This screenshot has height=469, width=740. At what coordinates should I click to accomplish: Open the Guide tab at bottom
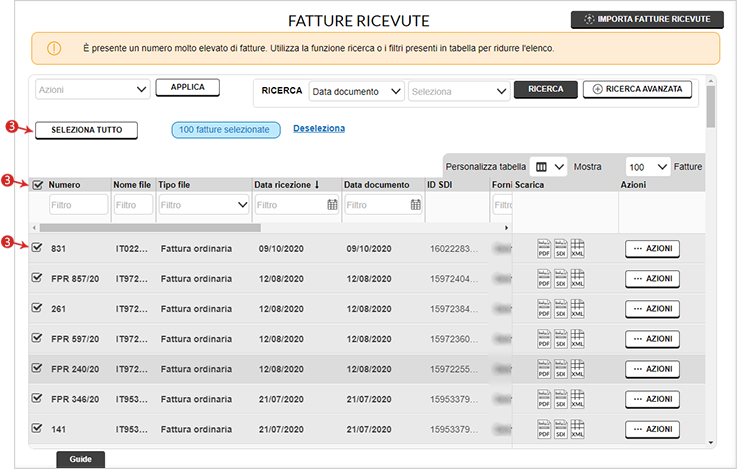tap(81, 459)
